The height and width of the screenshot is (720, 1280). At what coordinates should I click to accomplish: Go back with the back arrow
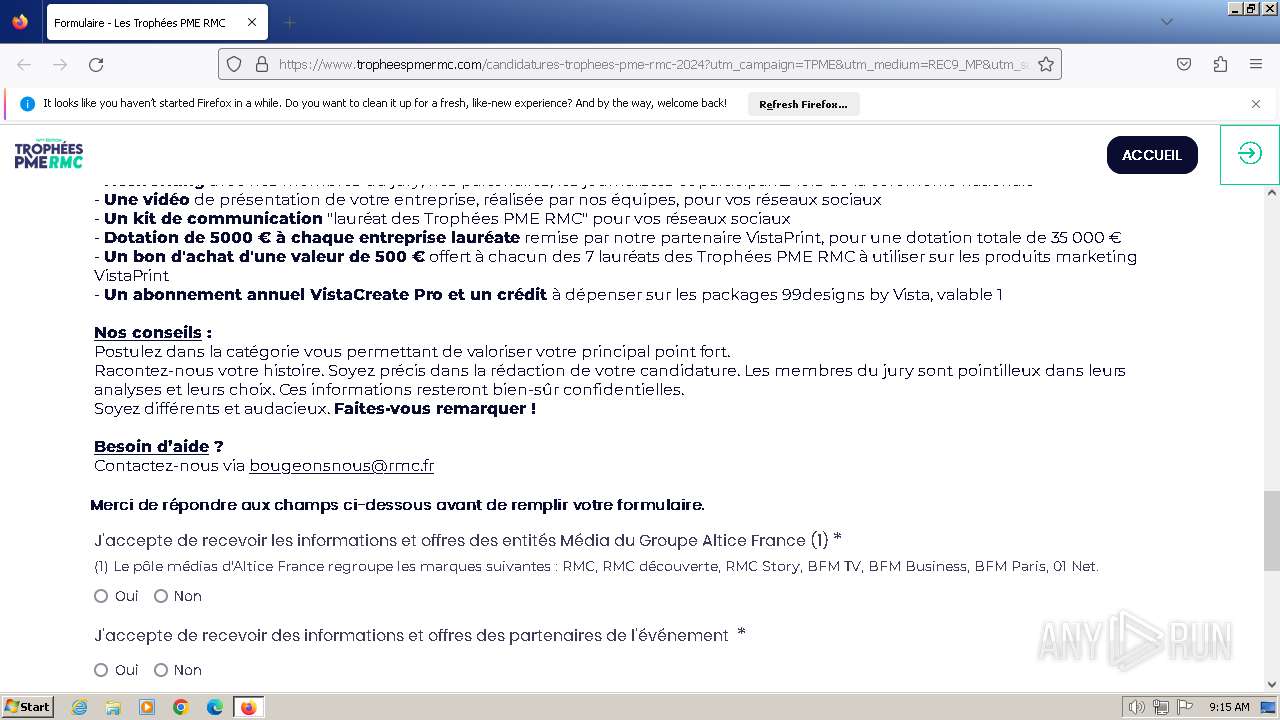tap(24, 64)
